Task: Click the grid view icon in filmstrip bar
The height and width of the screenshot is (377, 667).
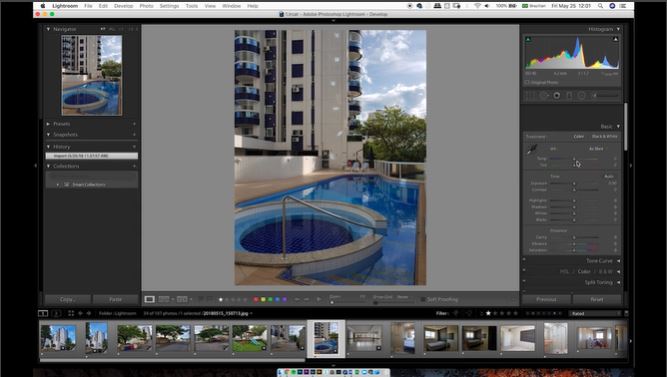Action: coord(71,313)
